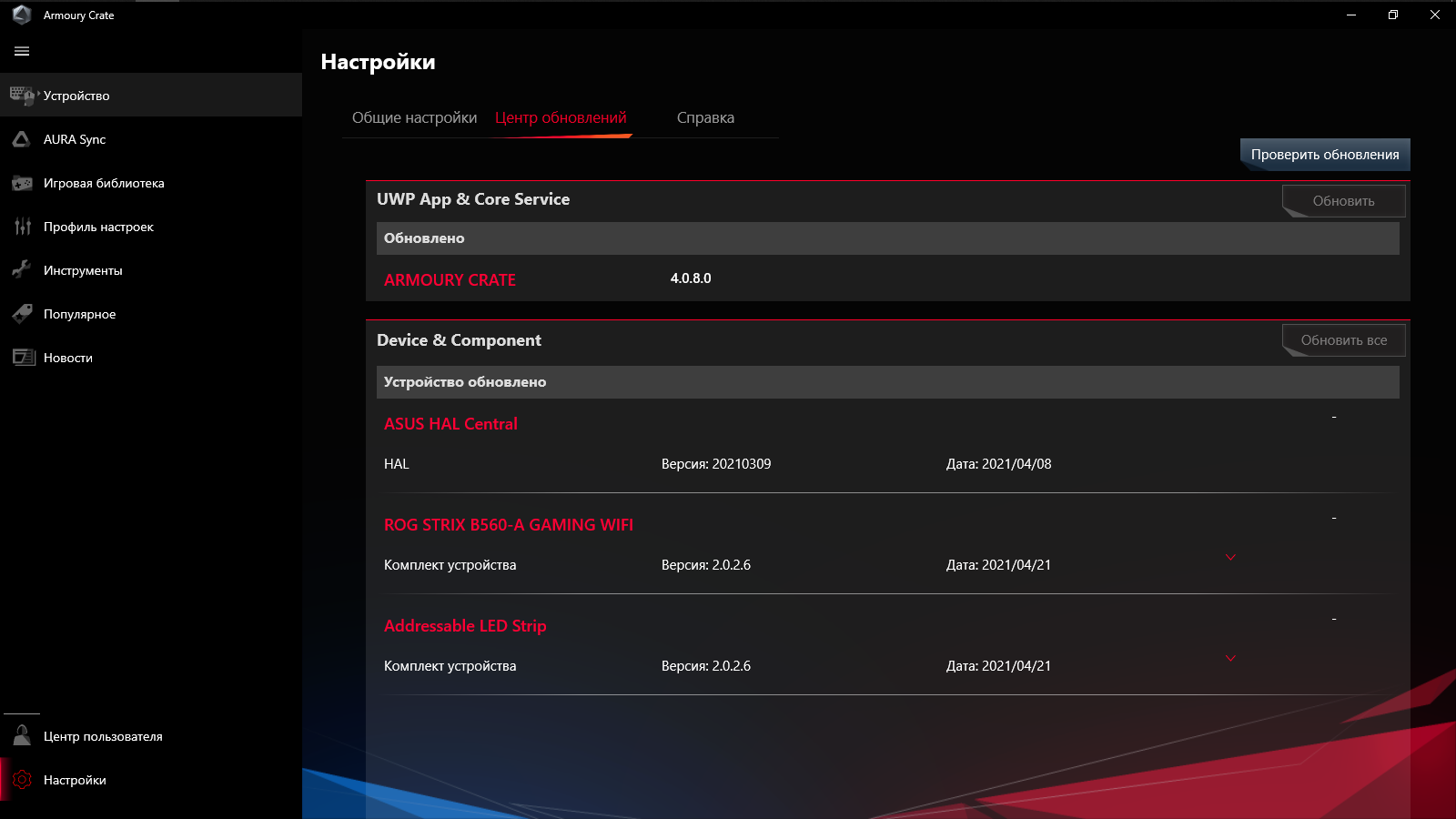The image size is (1456, 819).
Task: Click Проверить обновления button
Action: (x=1325, y=155)
